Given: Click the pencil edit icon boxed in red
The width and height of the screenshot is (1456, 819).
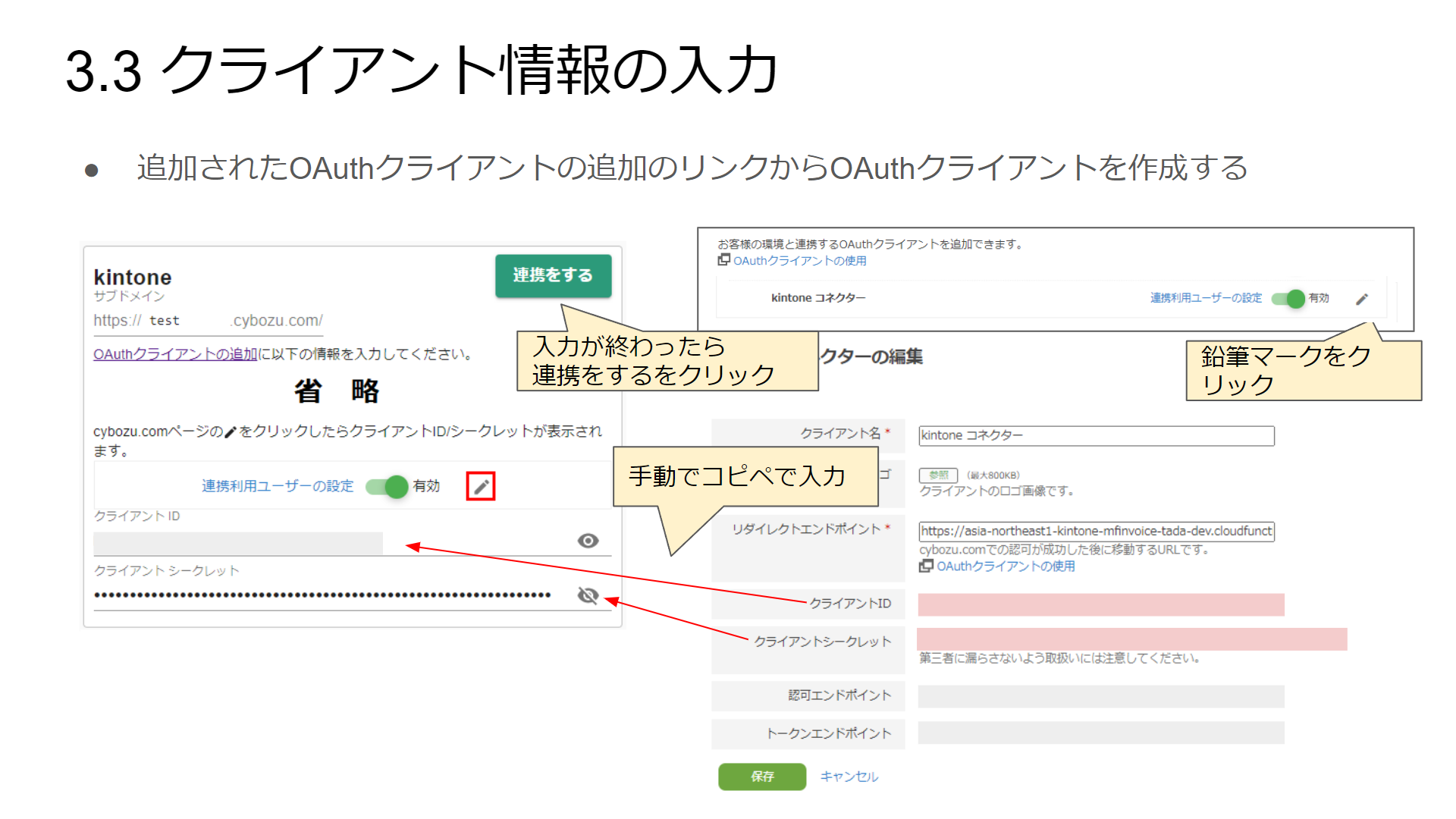Looking at the screenshot, I should 481,487.
